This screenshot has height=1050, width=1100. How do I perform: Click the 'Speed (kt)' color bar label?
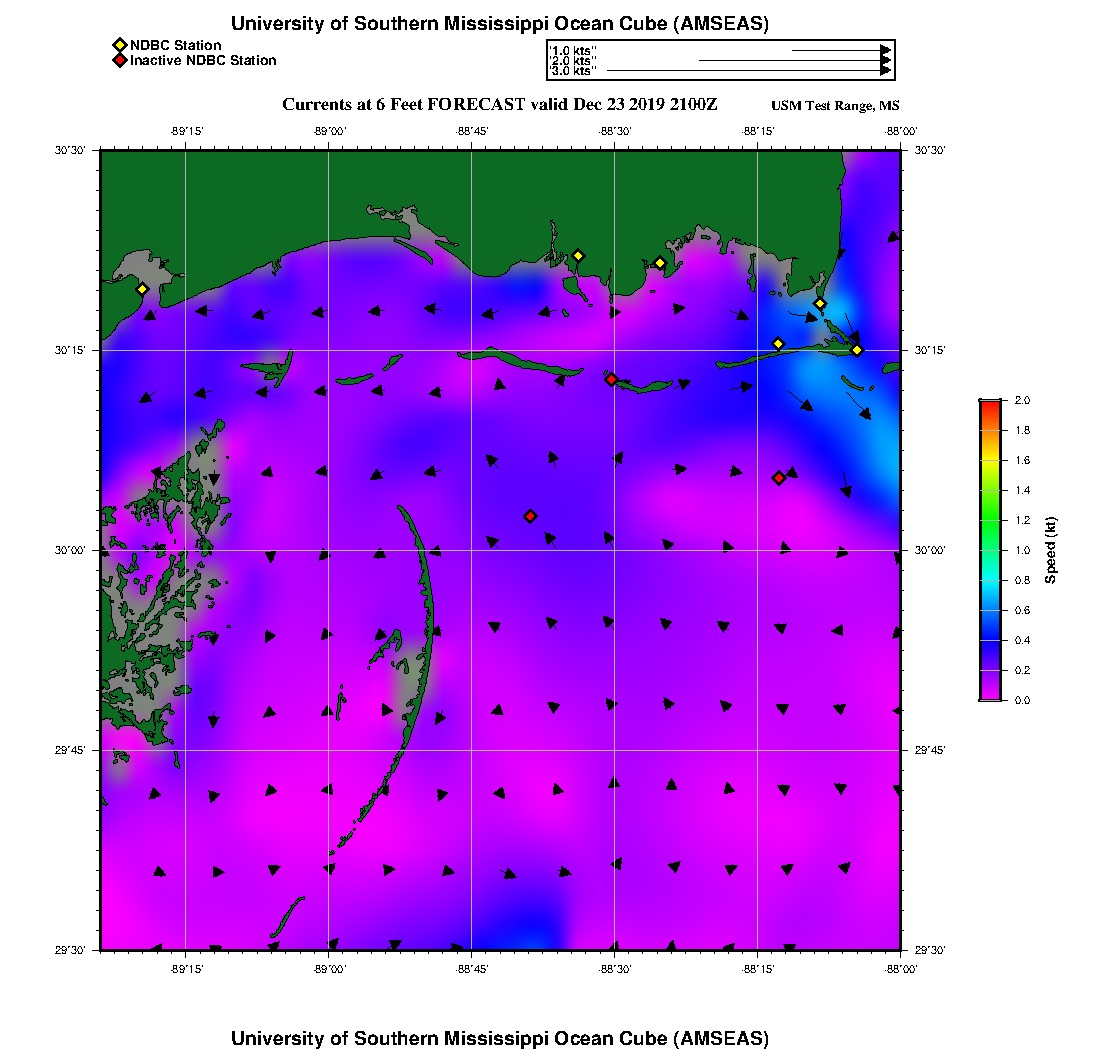1051,550
